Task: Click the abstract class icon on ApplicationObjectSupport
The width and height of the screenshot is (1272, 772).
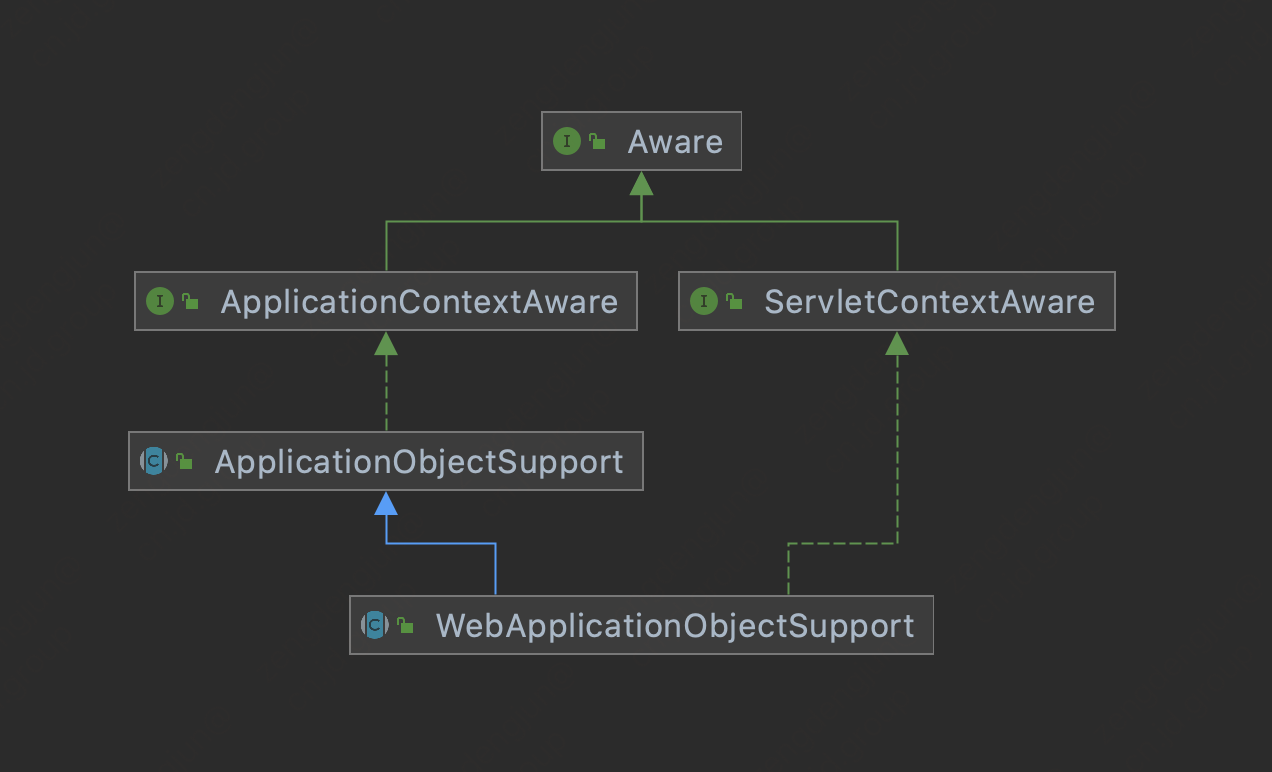Action: click(x=154, y=461)
